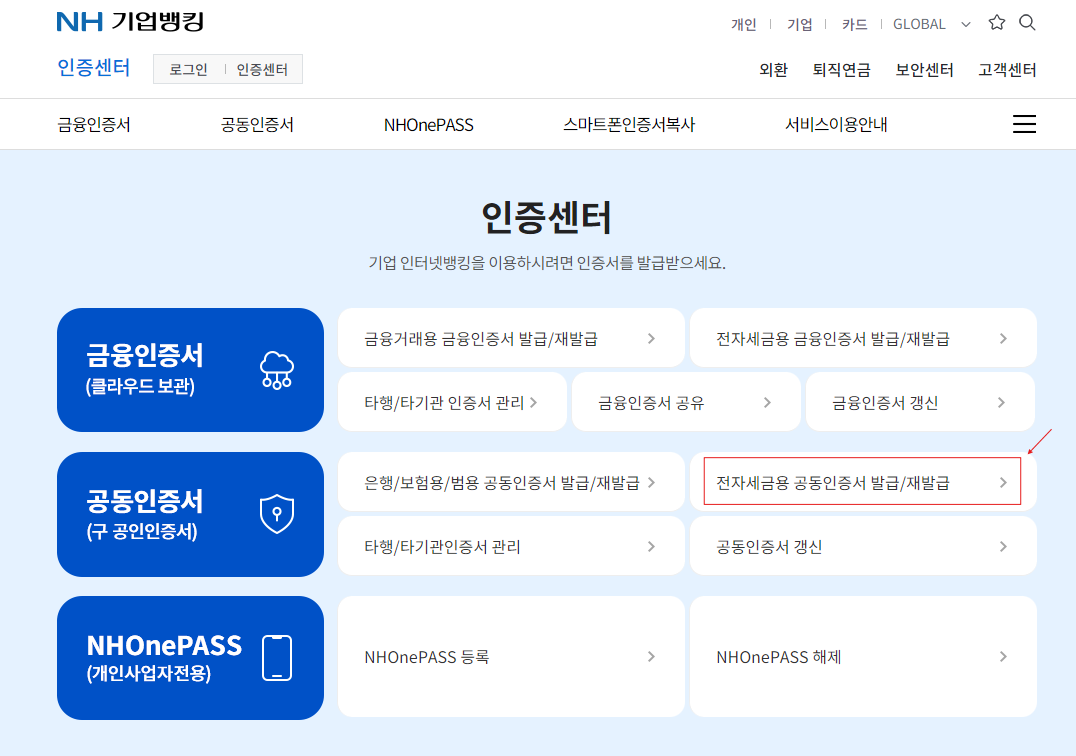Viewport: 1076px width, 756px height.
Task: Open the 카드 link
Action: coord(854,25)
